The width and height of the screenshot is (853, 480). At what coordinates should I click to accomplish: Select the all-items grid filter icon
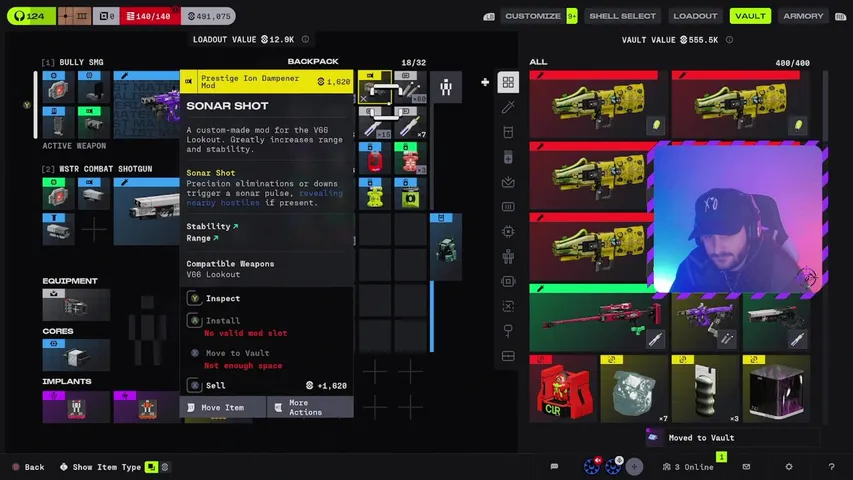(508, 82)
